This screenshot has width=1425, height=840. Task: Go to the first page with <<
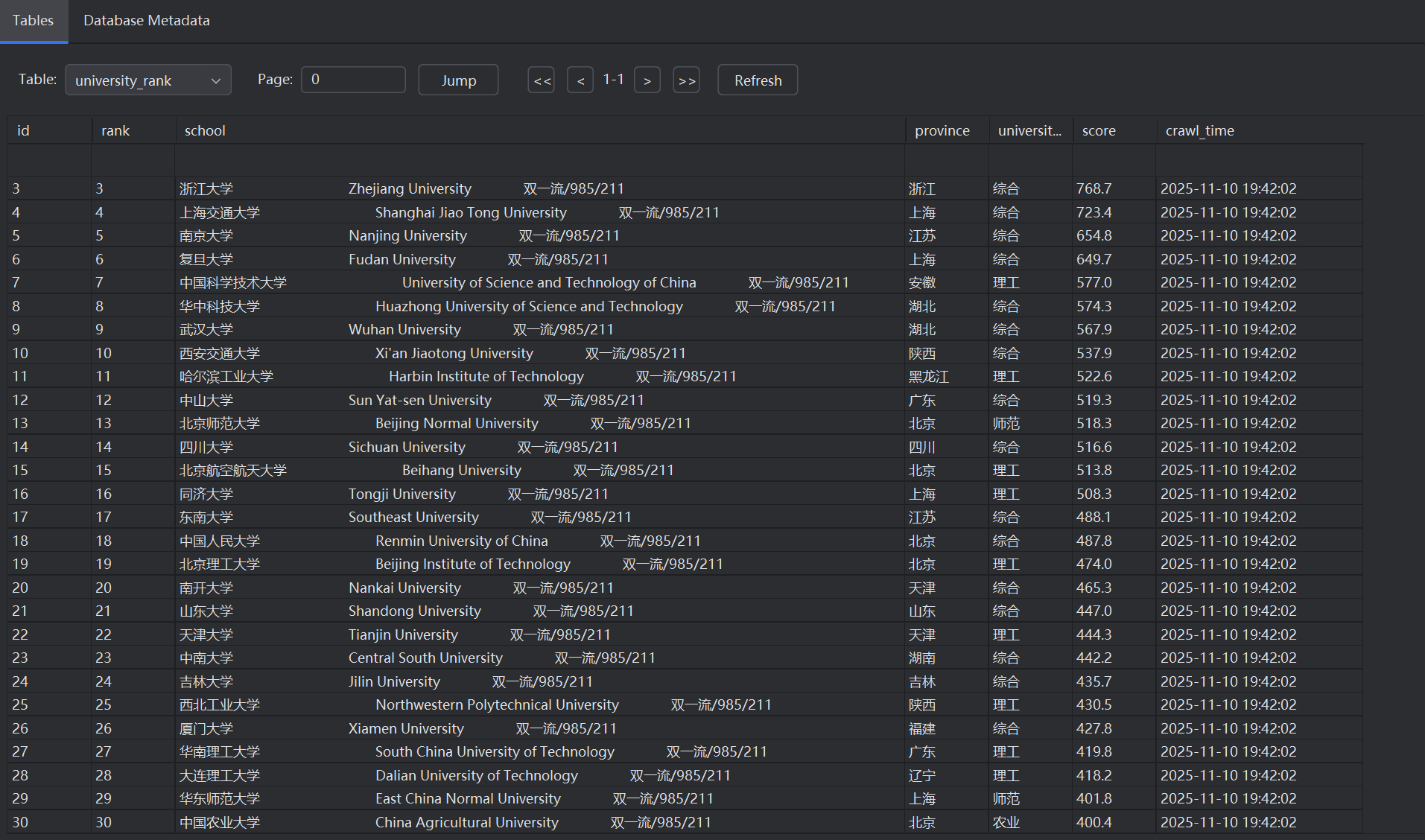point(542,80)
